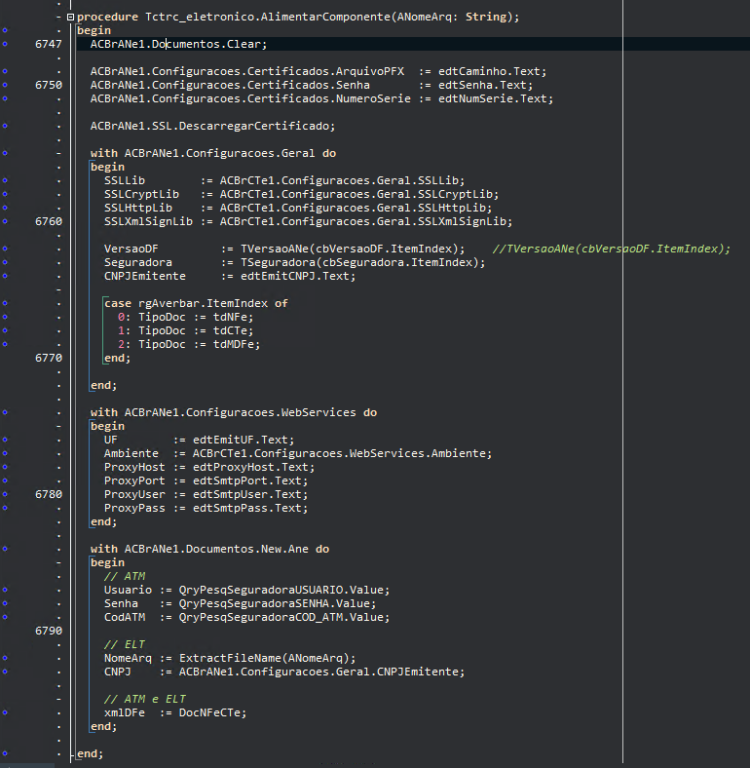Click the SSL.DescarregarCertificado line
Image resolution: width=750 pixels, height=768 pixels.
pos(212,126)
